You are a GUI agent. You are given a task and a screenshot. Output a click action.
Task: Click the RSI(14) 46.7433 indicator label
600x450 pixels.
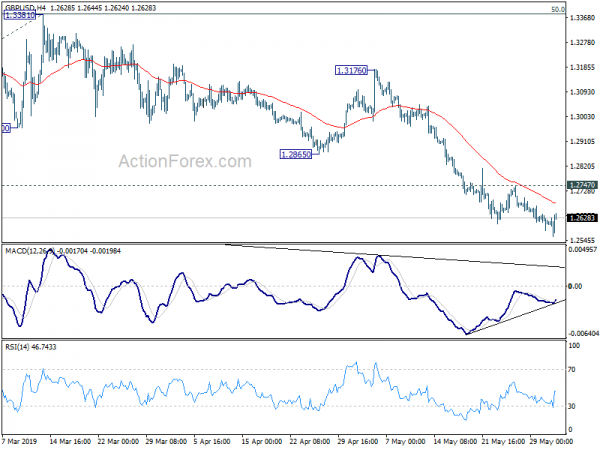tap(31, 347)
